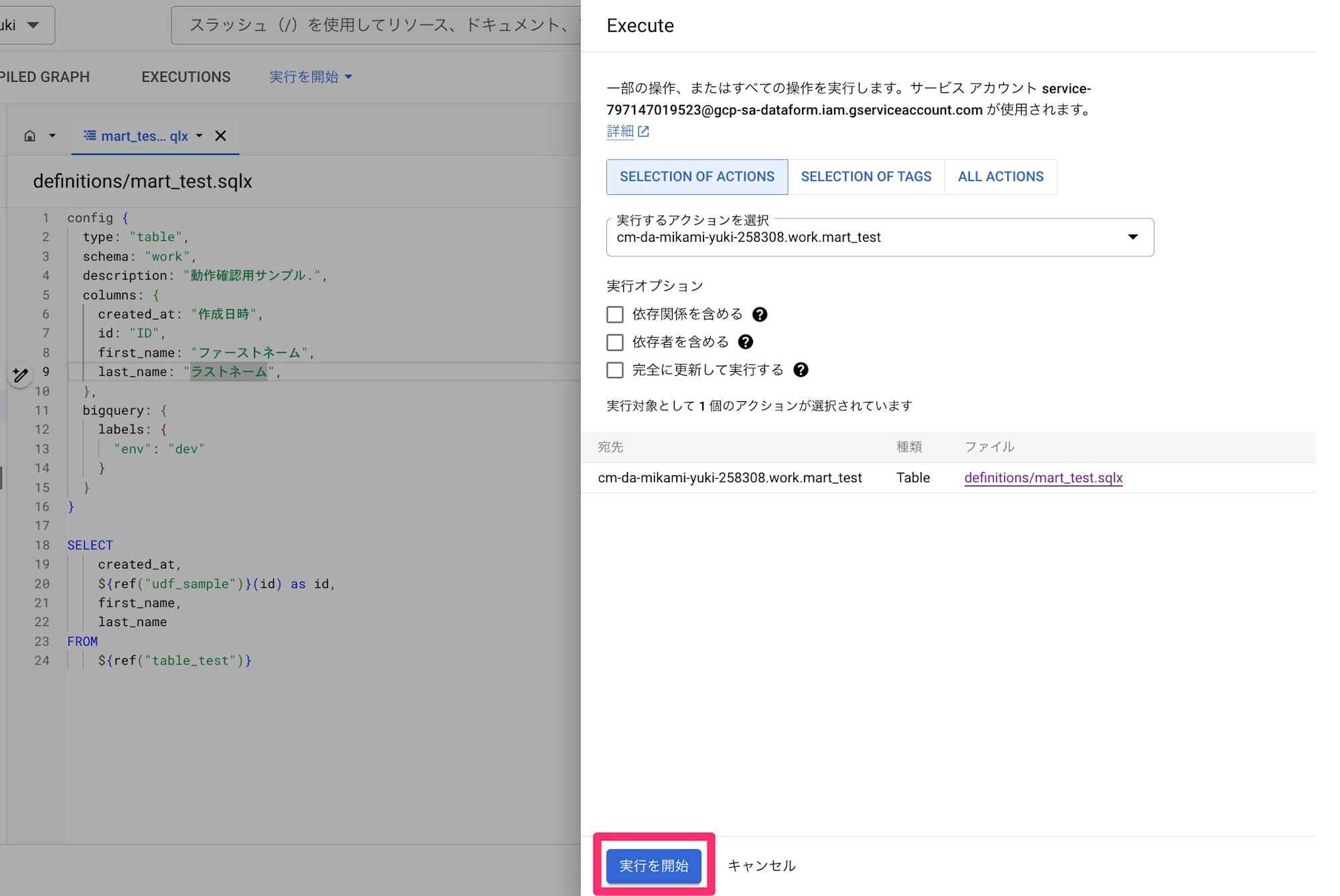This screenshot has height=896, width=1340.
Task: Click the 宛先 column header
Action: click(x=610, y=447)
